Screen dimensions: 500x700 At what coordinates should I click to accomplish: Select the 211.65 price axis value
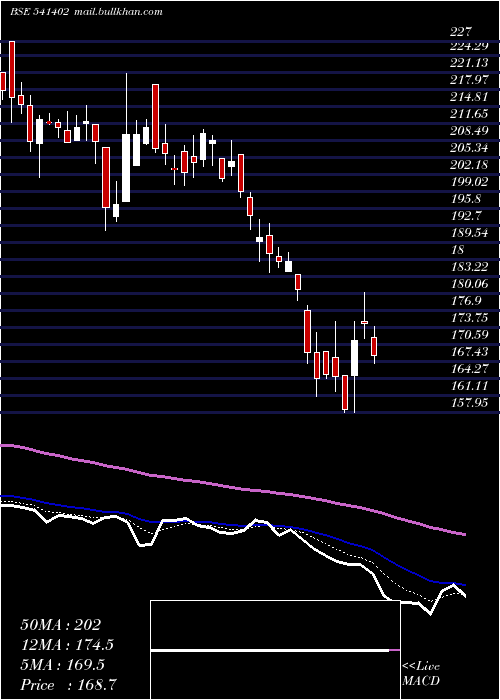click(x=470, y=113)
